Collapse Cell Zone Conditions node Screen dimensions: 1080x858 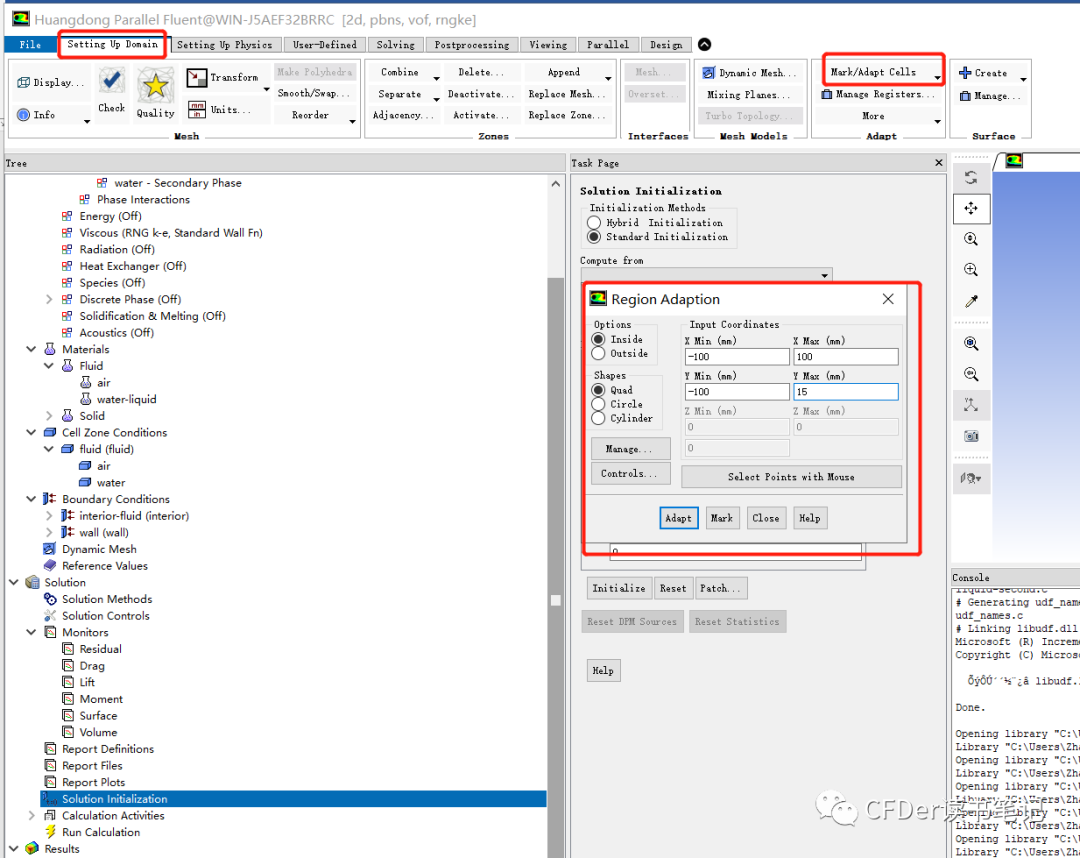click(x=31, y=432)
